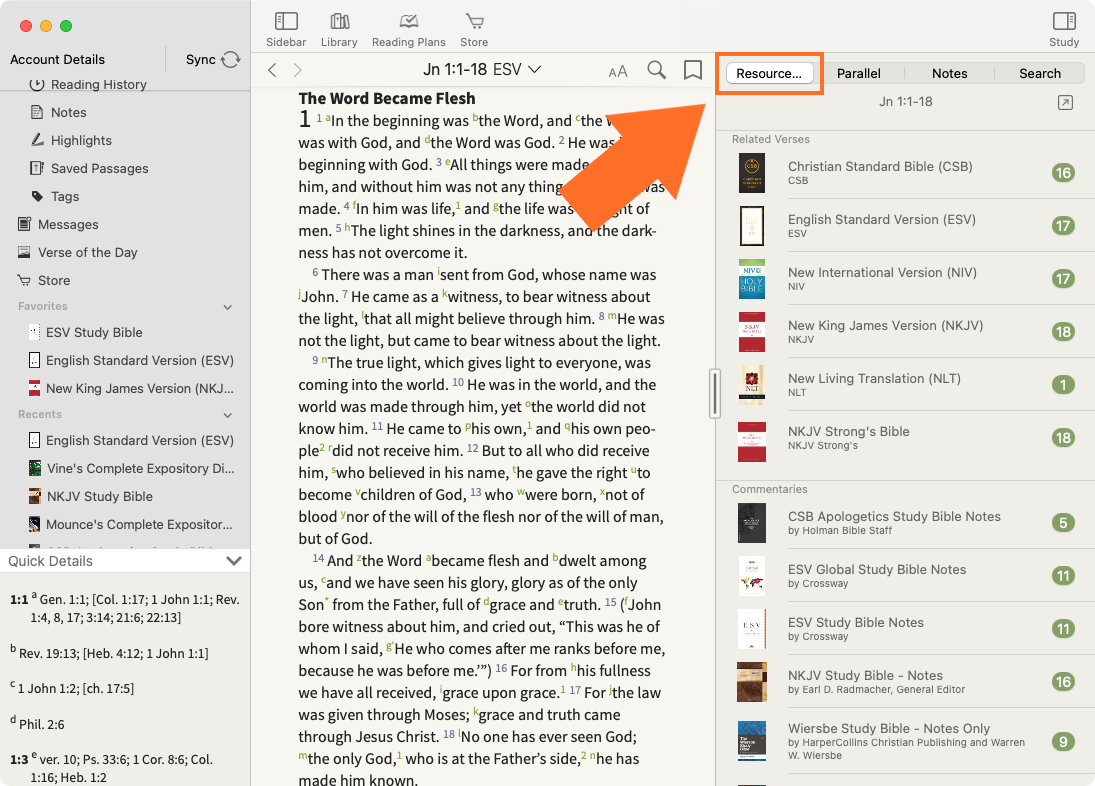The width and height of the screenshot is (1095, 786).
Task: Open New International Version (NIV) result
Action: tap(906, 279)
